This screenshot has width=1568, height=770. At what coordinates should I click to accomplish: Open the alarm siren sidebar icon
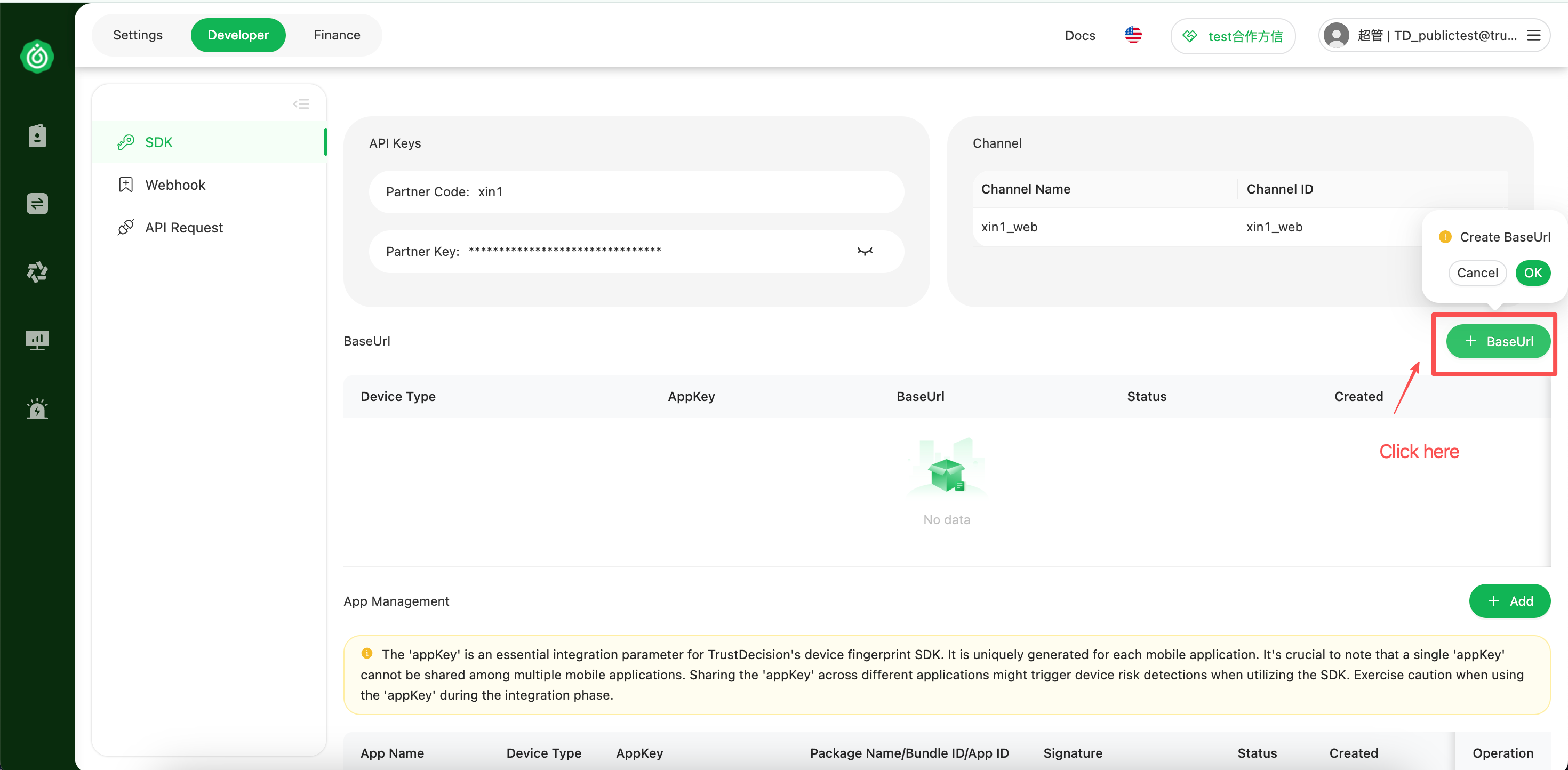(37, 408)
